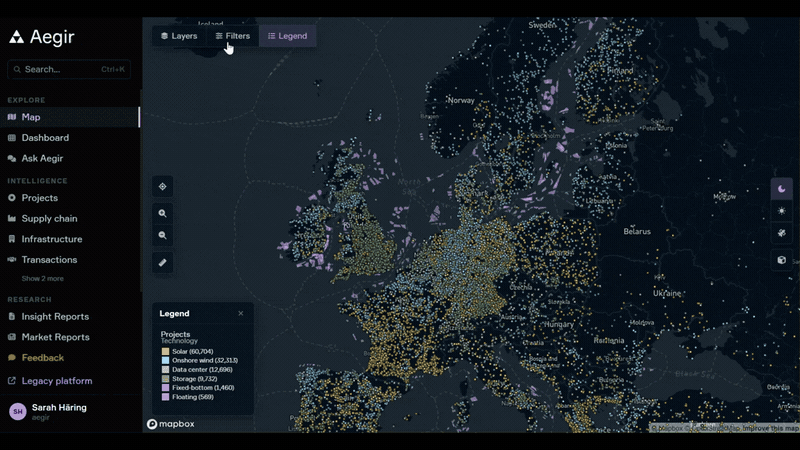800x450 pixels.
Task: Click the zoom out magnifier icon
Action: 162,235
